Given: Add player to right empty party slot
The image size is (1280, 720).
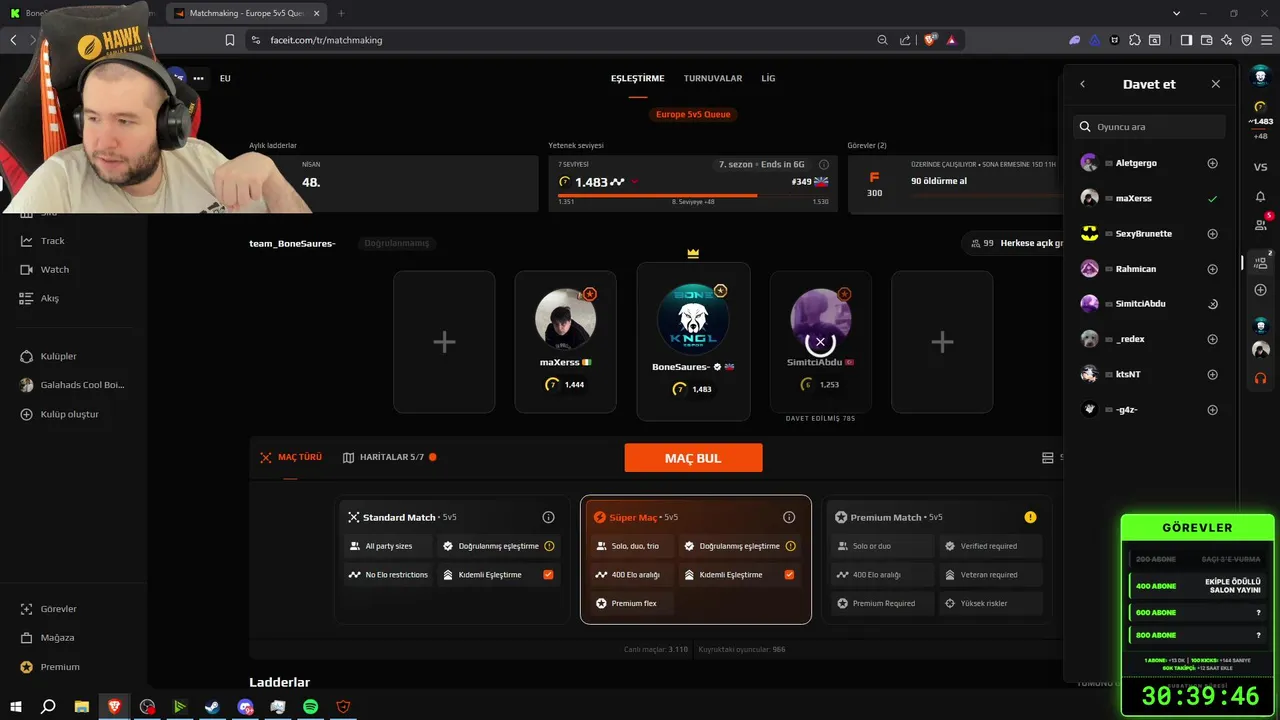Looking at the screenshot, I should pyautogui.click(x=942, y=342).
